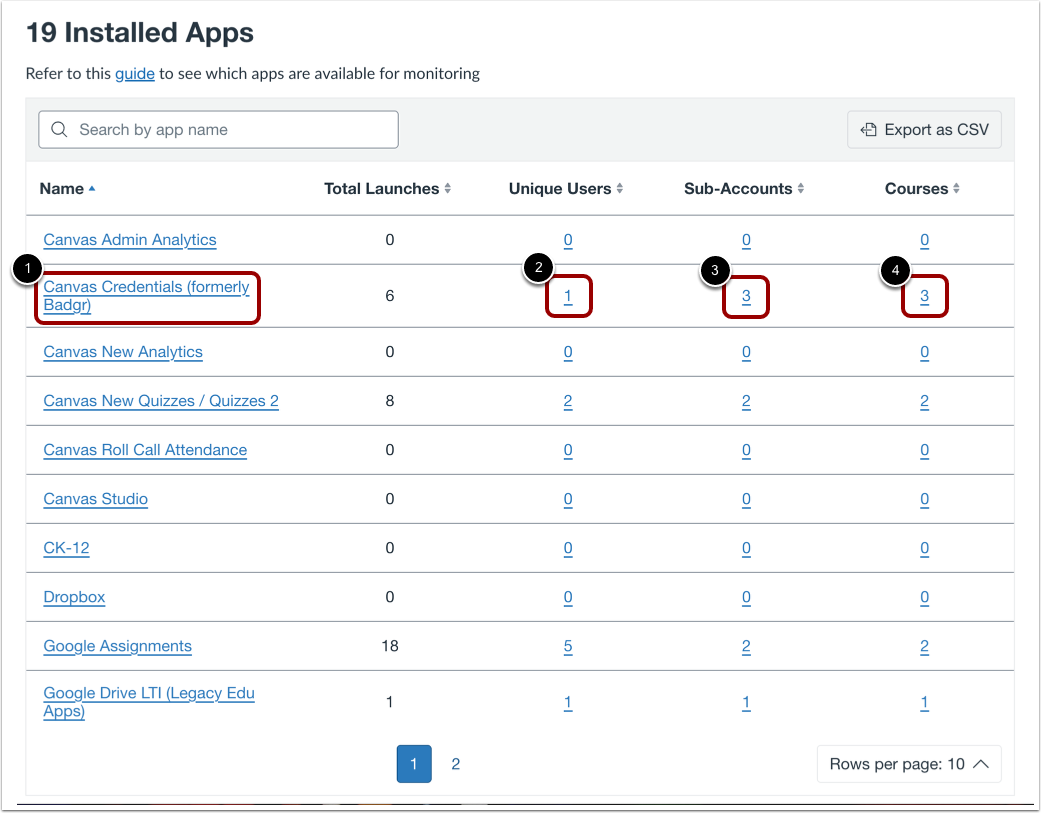This screenshot has height=813, width=1041.
Task: View sub-accounts count for Canvas Credentials
Action: pyautogui.click(x=746, y=296)
